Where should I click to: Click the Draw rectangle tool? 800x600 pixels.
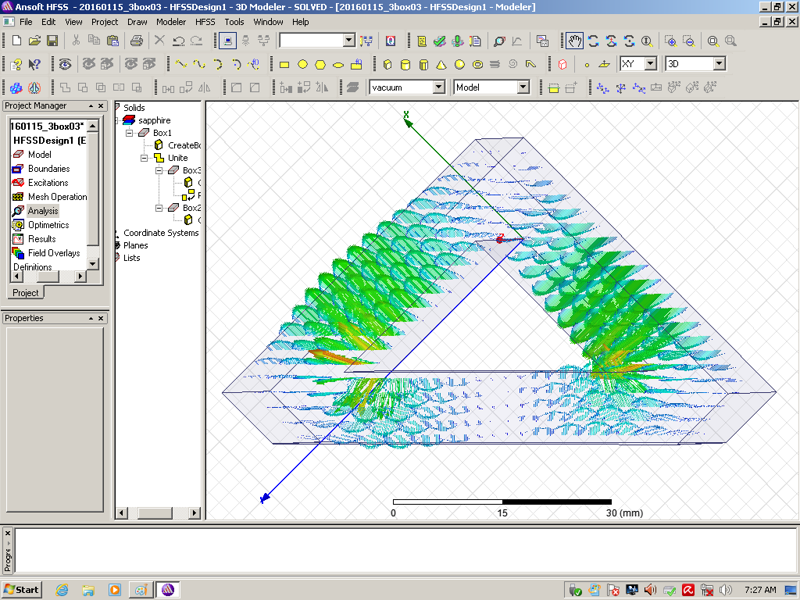284,64
